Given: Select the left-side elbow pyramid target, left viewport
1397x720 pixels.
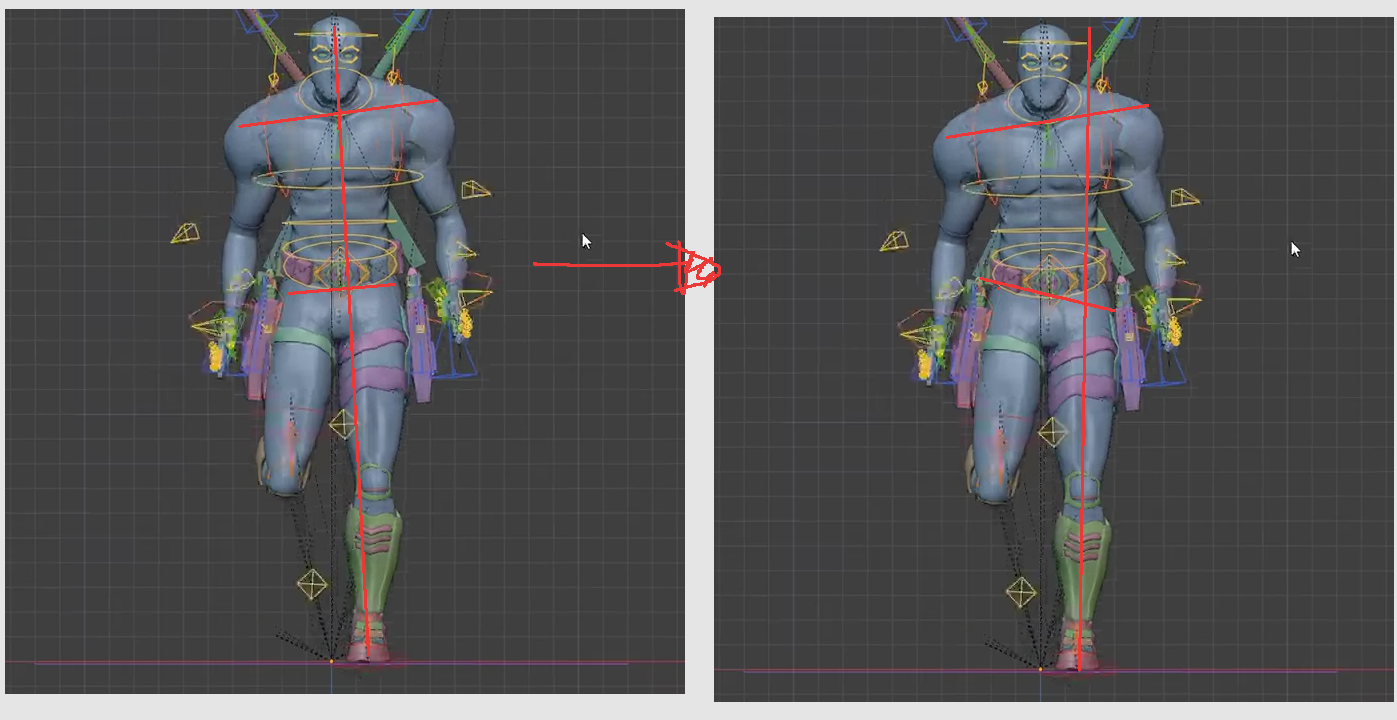Looking at the screenshot, I should pyautogui.click(x=185, y=233).
